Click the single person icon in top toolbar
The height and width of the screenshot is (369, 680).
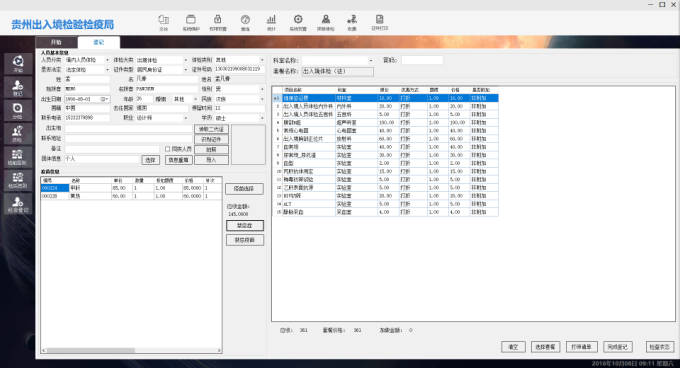(326, 20)
